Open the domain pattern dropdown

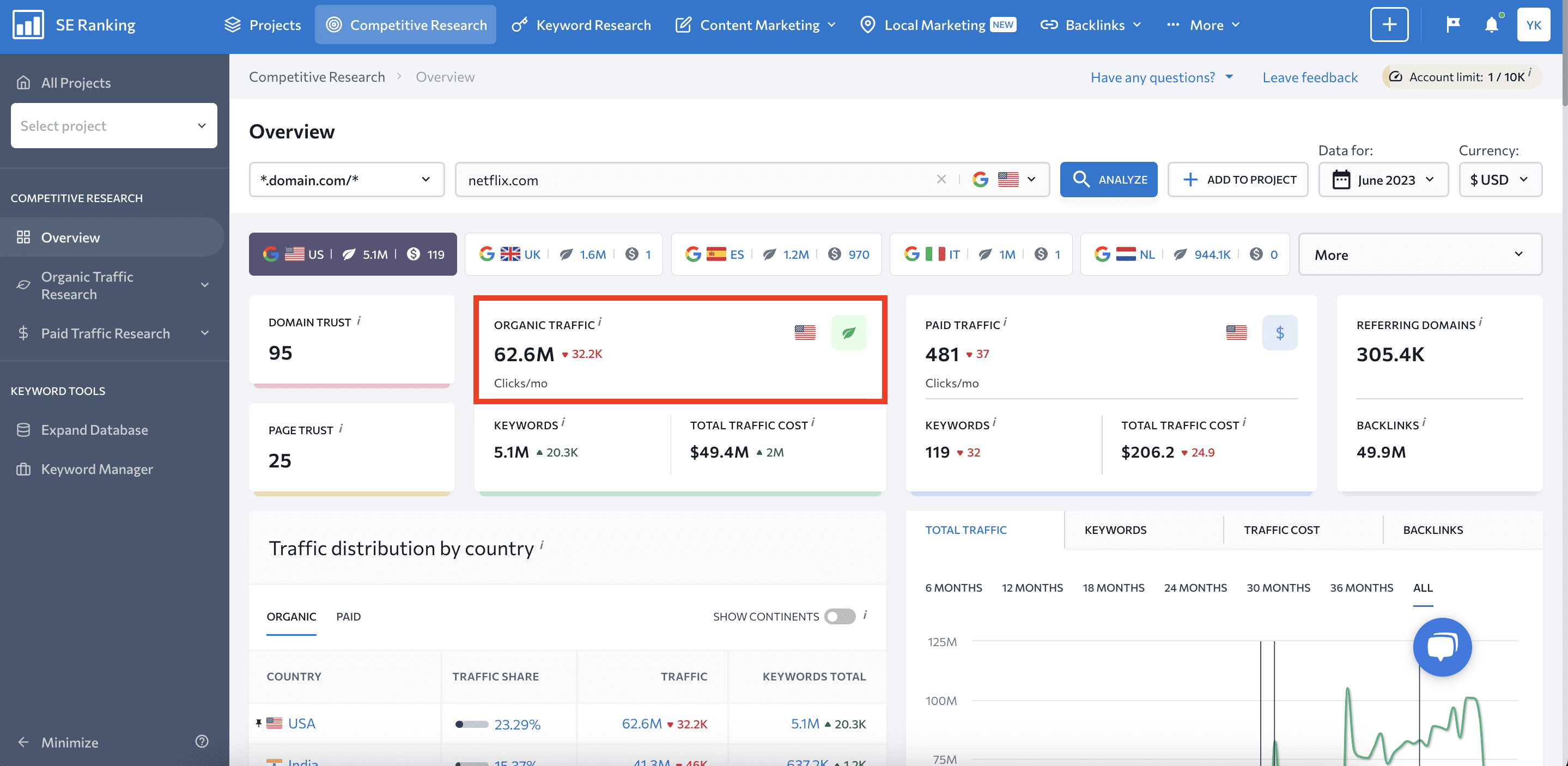point(347,179)
